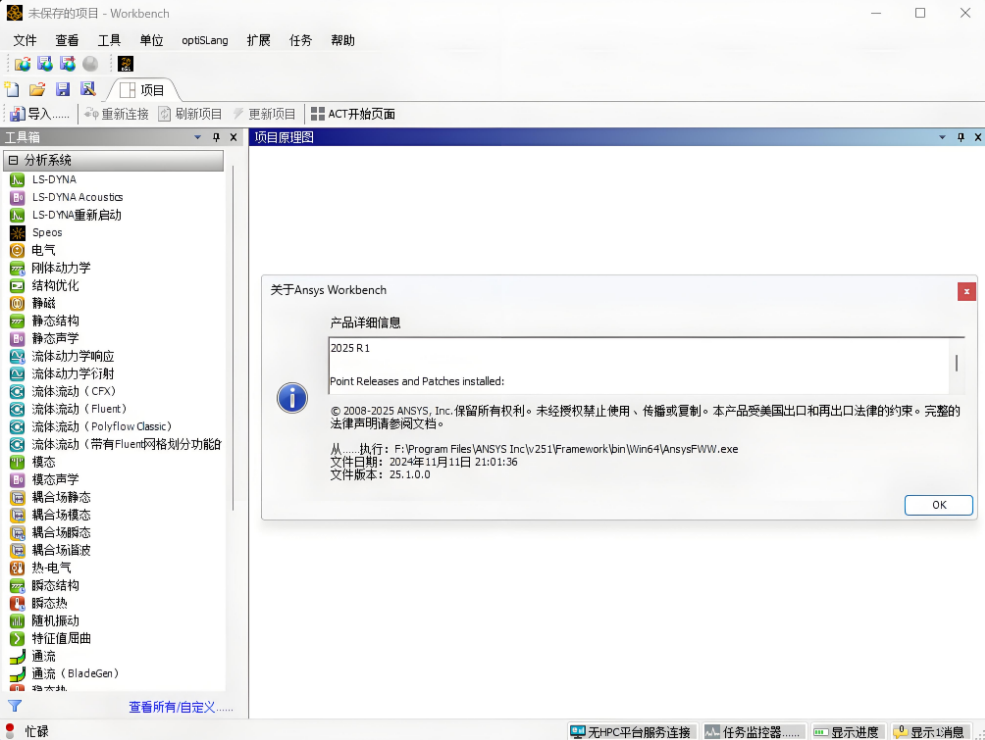Close the 工具箱 panel

233,137
